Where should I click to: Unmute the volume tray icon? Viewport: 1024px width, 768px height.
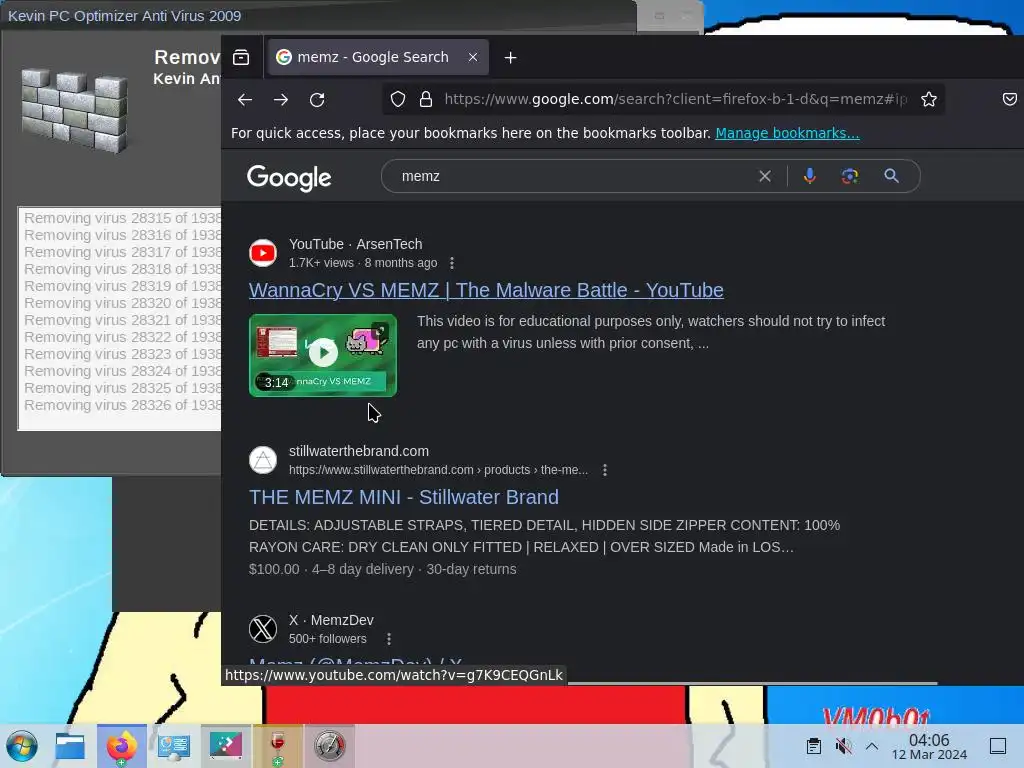point(843,746)
